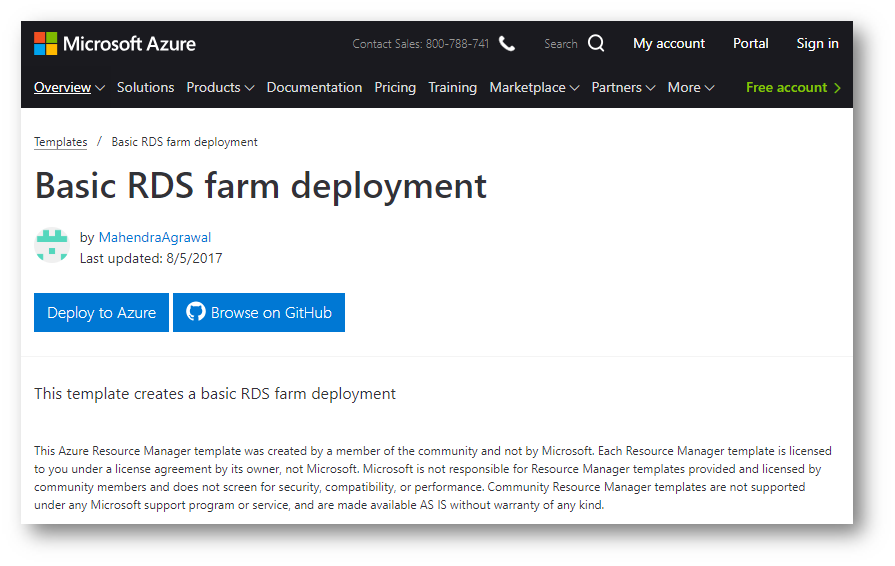895x566 pixels.
Task: Expand the More dropdown chevron
Action: [709, 88]
